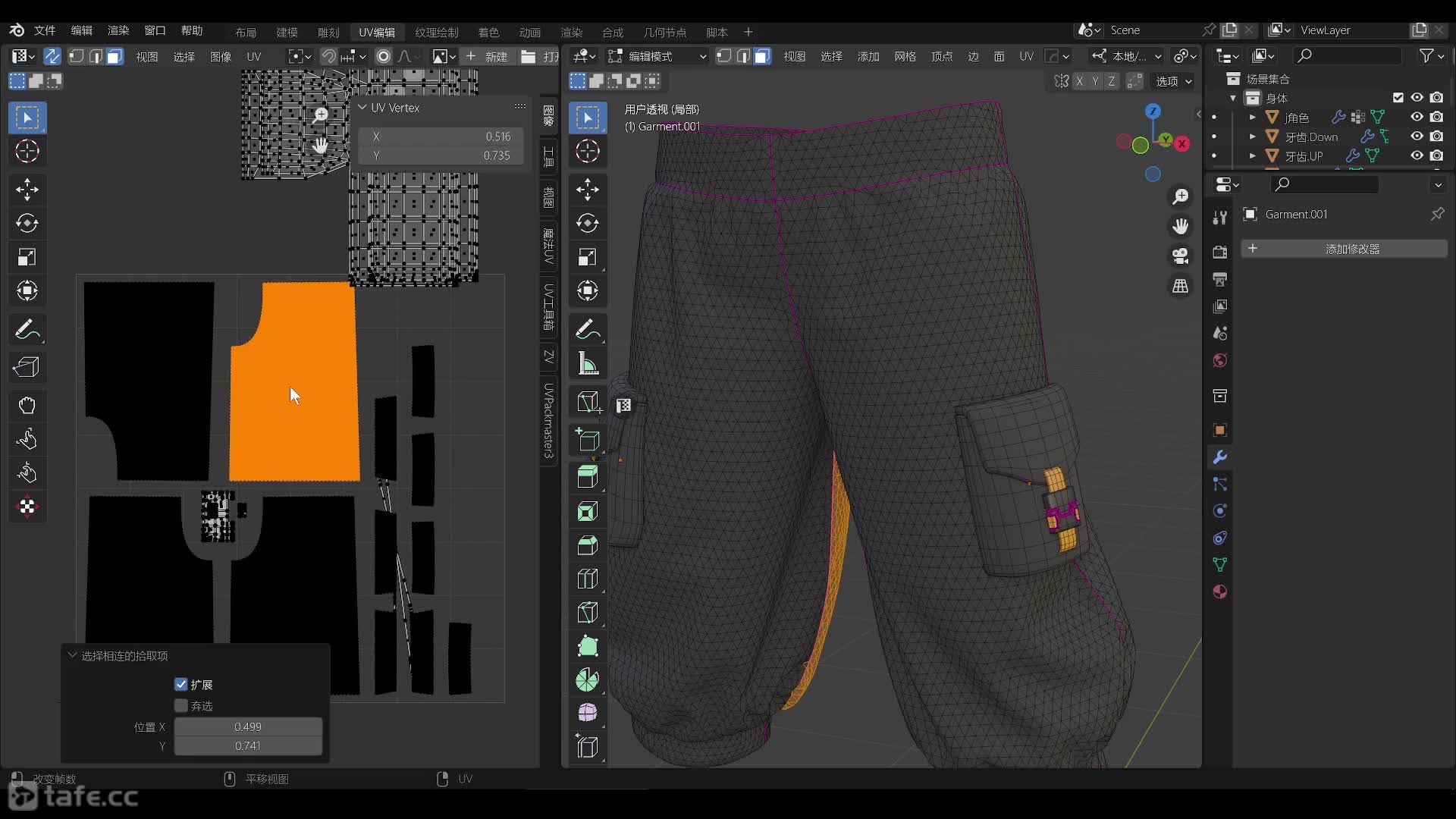The image size is (1456, 819).
Task: Open the Material properties tab
Action: click(1220, 591)
